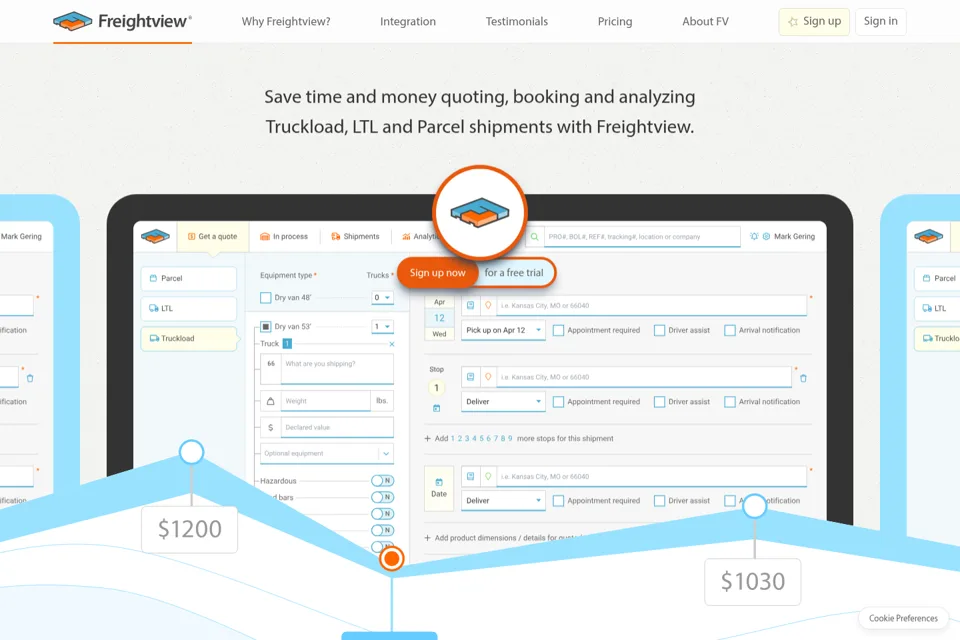This screenshot has height=640, width=960.
Task: Check Appointment required in the final Date row
Action: pyautogui.click(x=558, y=501)
